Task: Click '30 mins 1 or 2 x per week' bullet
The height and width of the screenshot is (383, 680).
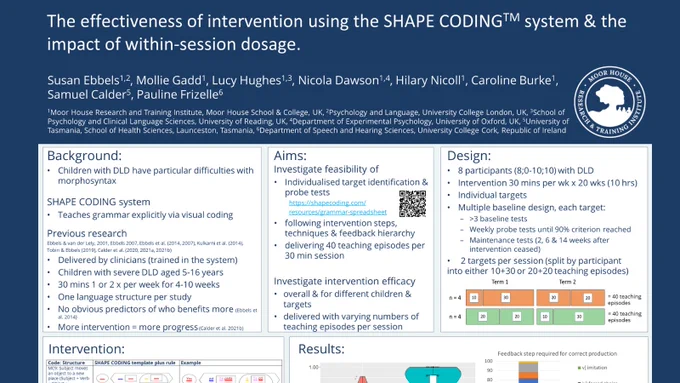Action: coord(139,285)
